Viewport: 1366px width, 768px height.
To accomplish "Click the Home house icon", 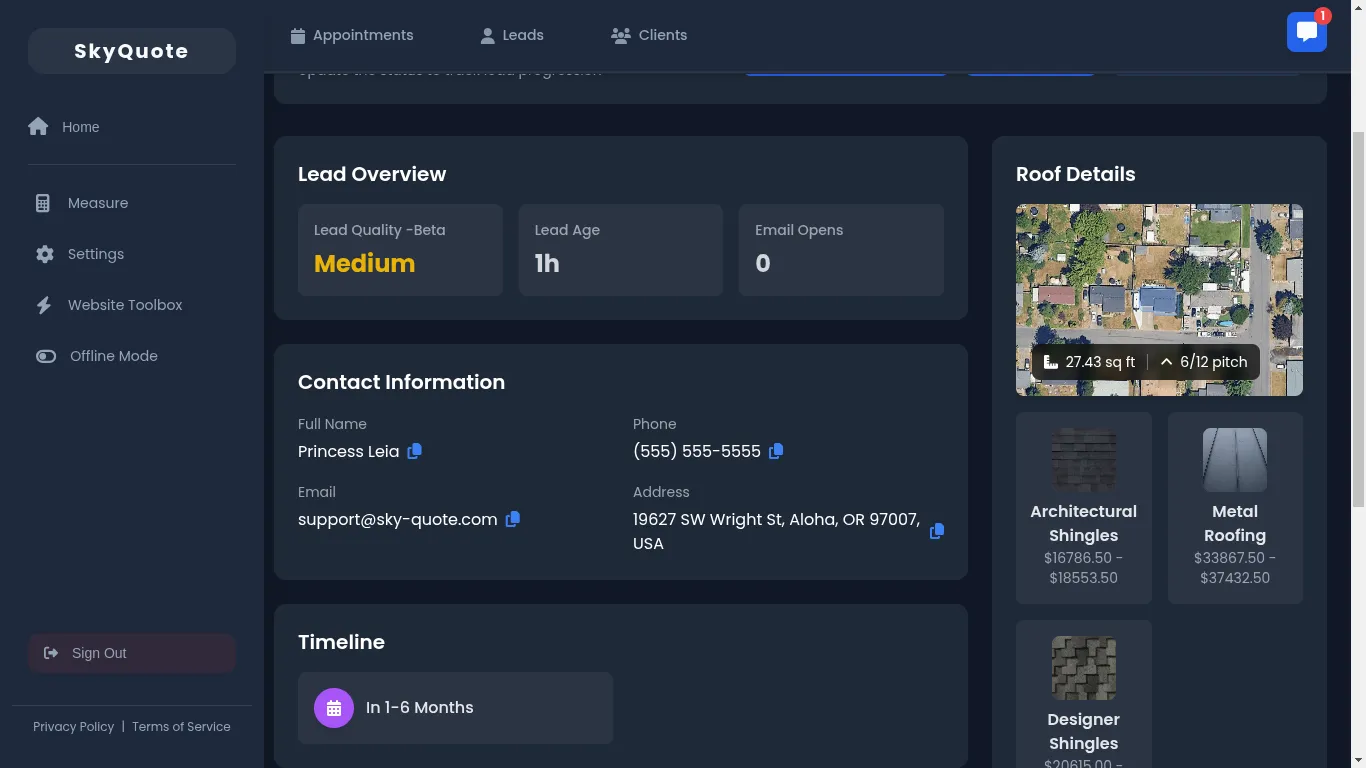I will click(38, 126).
